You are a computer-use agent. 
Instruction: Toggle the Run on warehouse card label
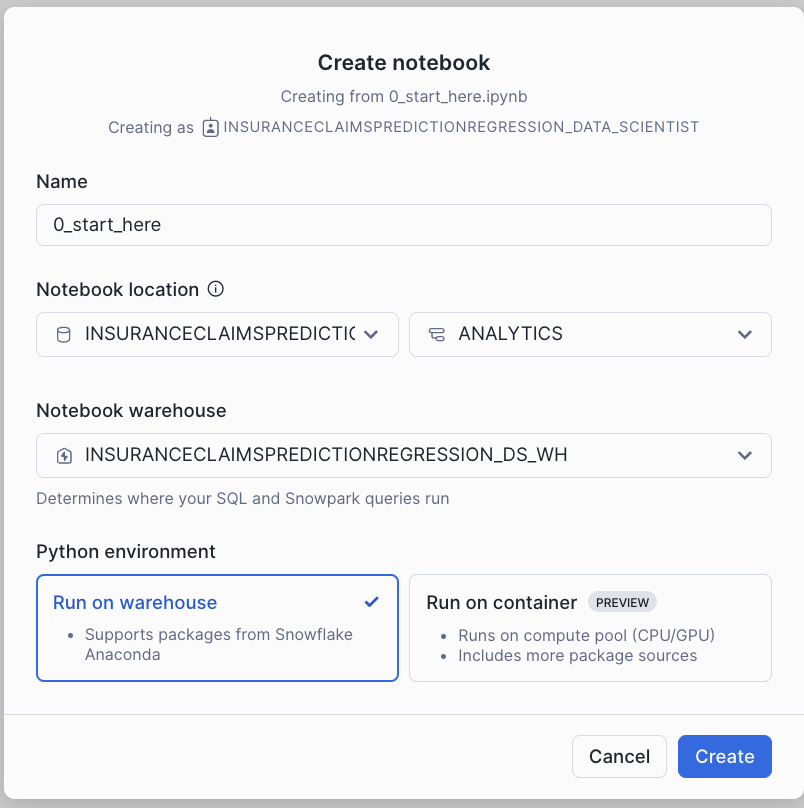[134, 602]
